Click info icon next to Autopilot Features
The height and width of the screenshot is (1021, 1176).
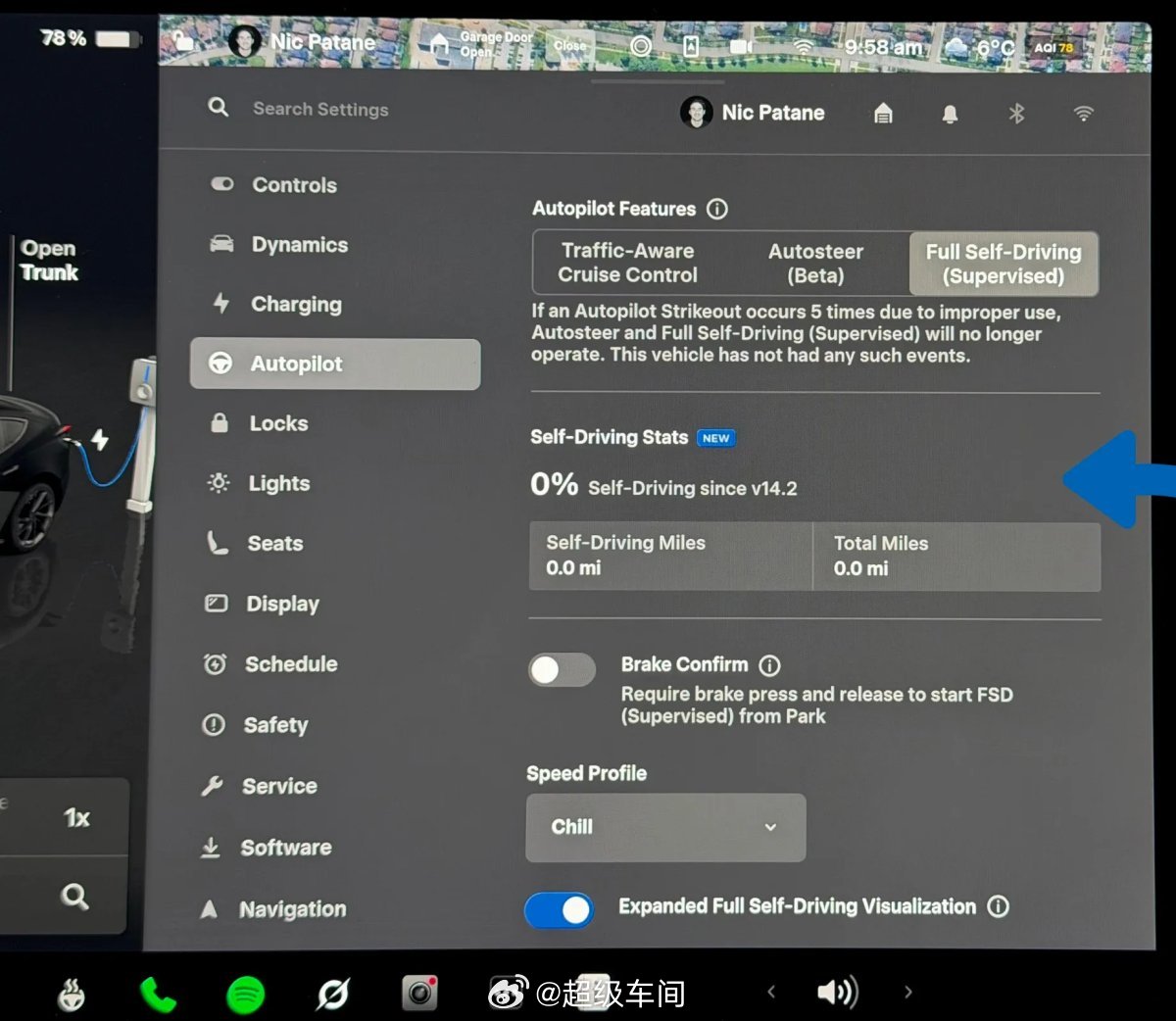[x=717, y=209]
